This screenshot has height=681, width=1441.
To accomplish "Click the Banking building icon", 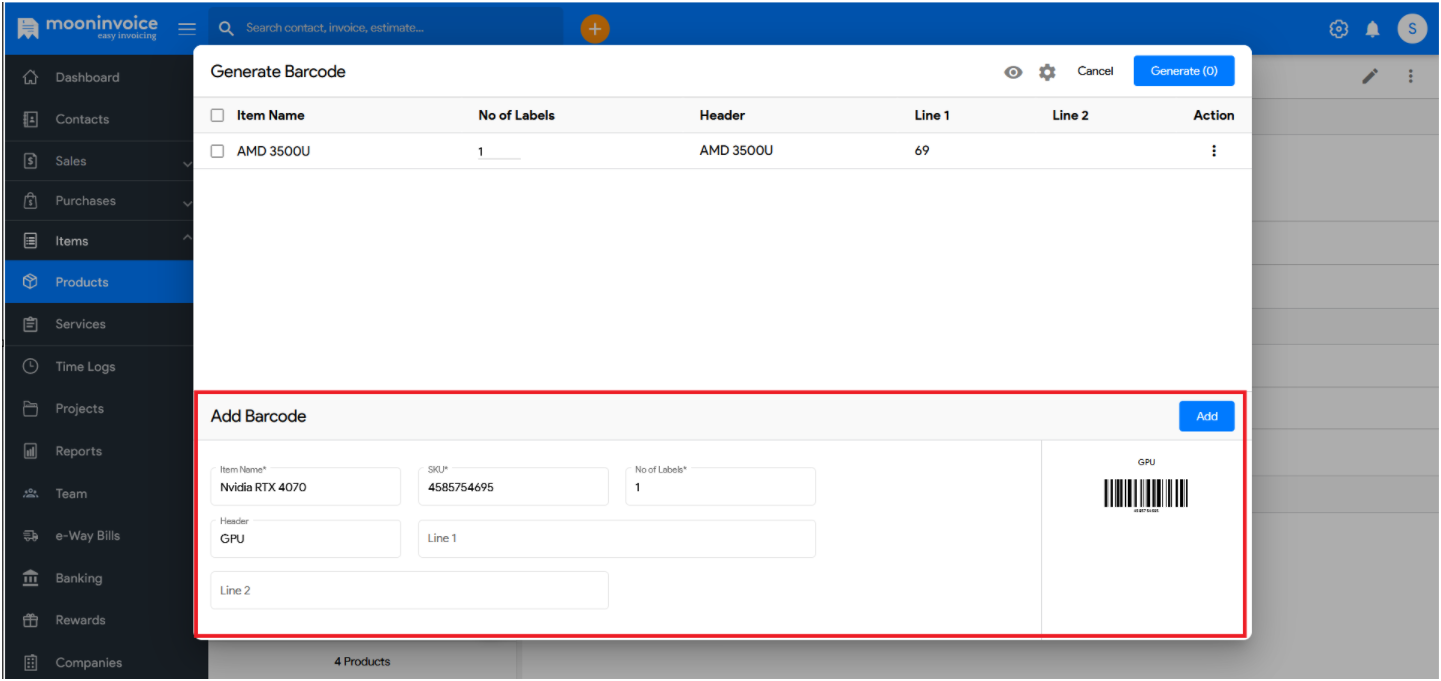I will (x=30, y=578).
